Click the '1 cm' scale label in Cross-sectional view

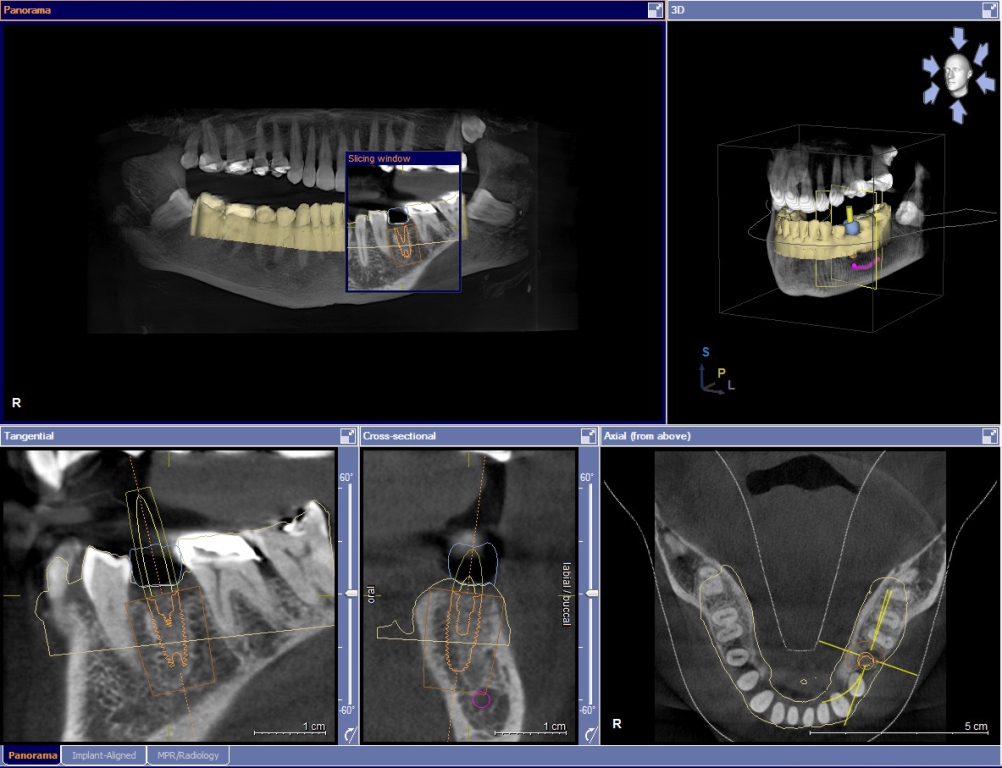(555, 726)
